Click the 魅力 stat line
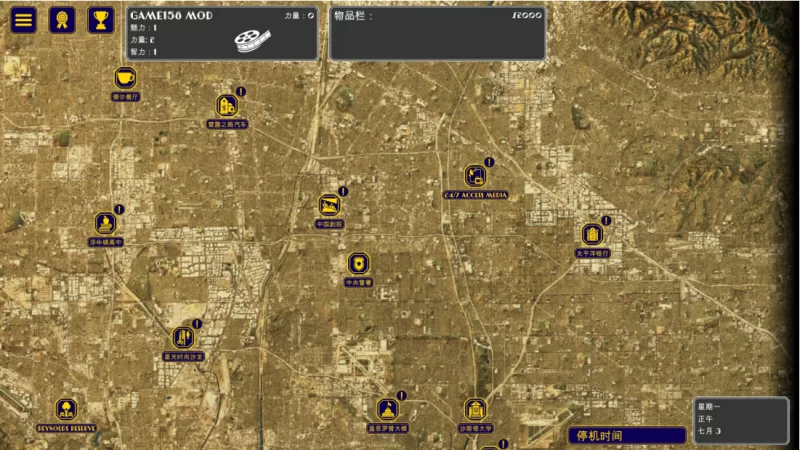This screenshot has width=800, height=450. pos(143,28)
